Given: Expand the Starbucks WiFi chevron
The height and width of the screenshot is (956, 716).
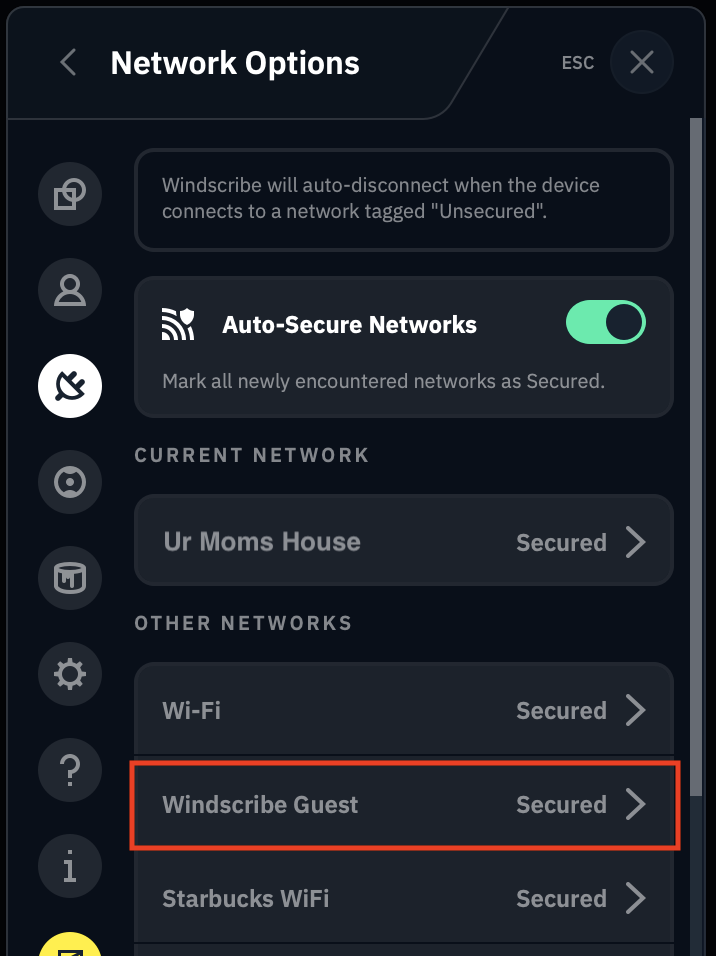Looking at the screenshot, I should point(637,898).
